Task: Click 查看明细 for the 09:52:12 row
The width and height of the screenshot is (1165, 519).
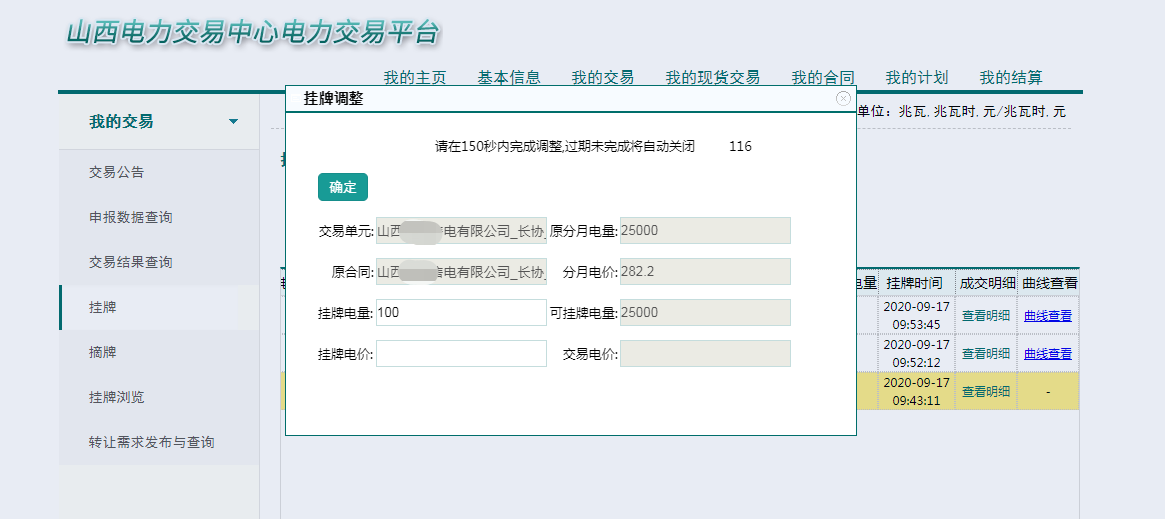Action: [986, 354]
